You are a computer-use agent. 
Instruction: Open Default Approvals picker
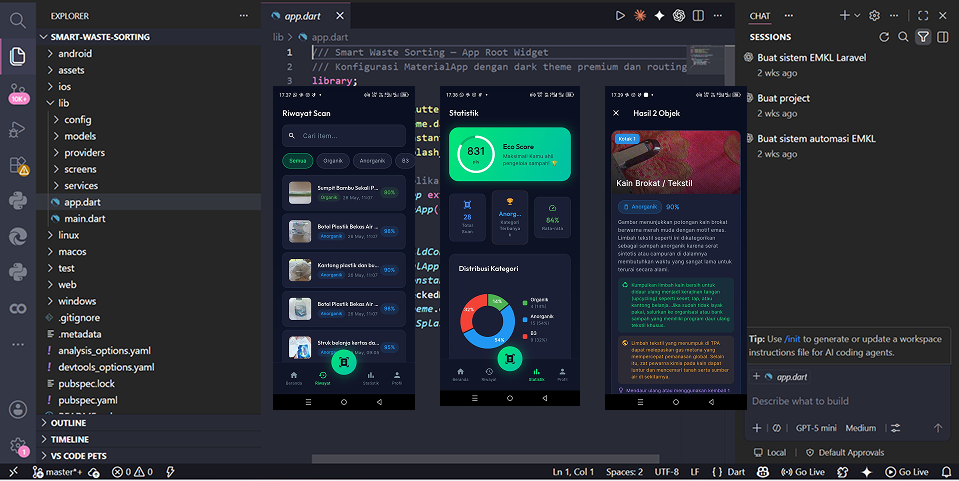845,453
